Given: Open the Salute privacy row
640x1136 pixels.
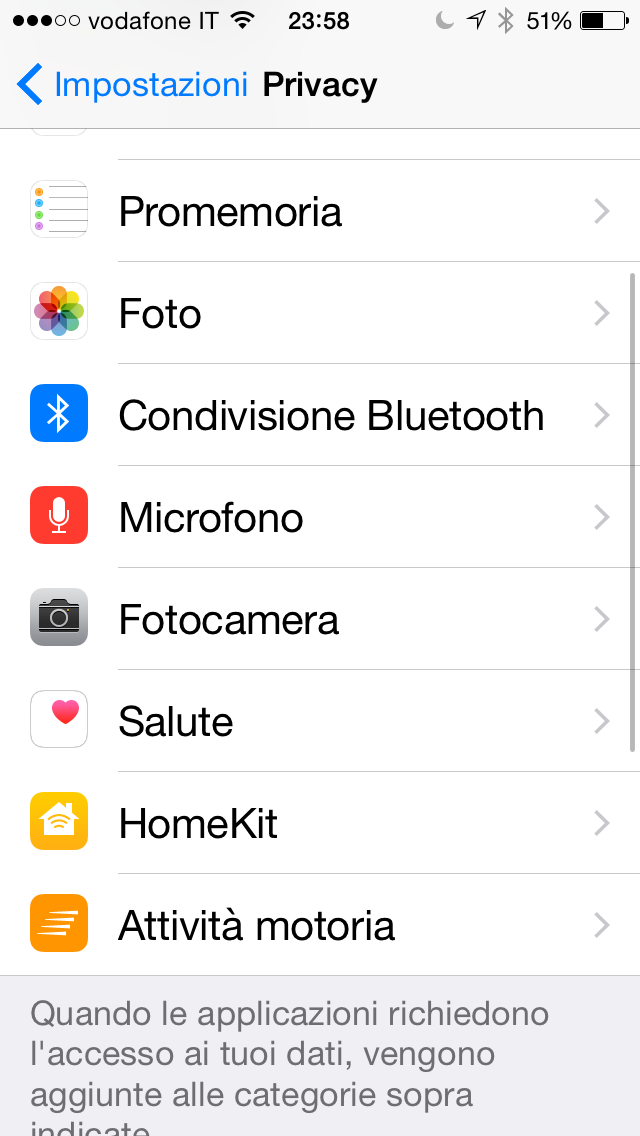Looking at the screenshot, I should (x=176, y=722).
